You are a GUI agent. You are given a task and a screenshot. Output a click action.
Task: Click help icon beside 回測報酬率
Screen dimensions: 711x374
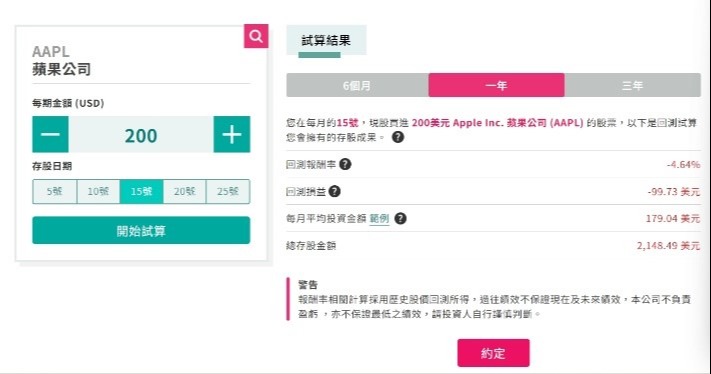pyautogui.click(x=345, y=164)
